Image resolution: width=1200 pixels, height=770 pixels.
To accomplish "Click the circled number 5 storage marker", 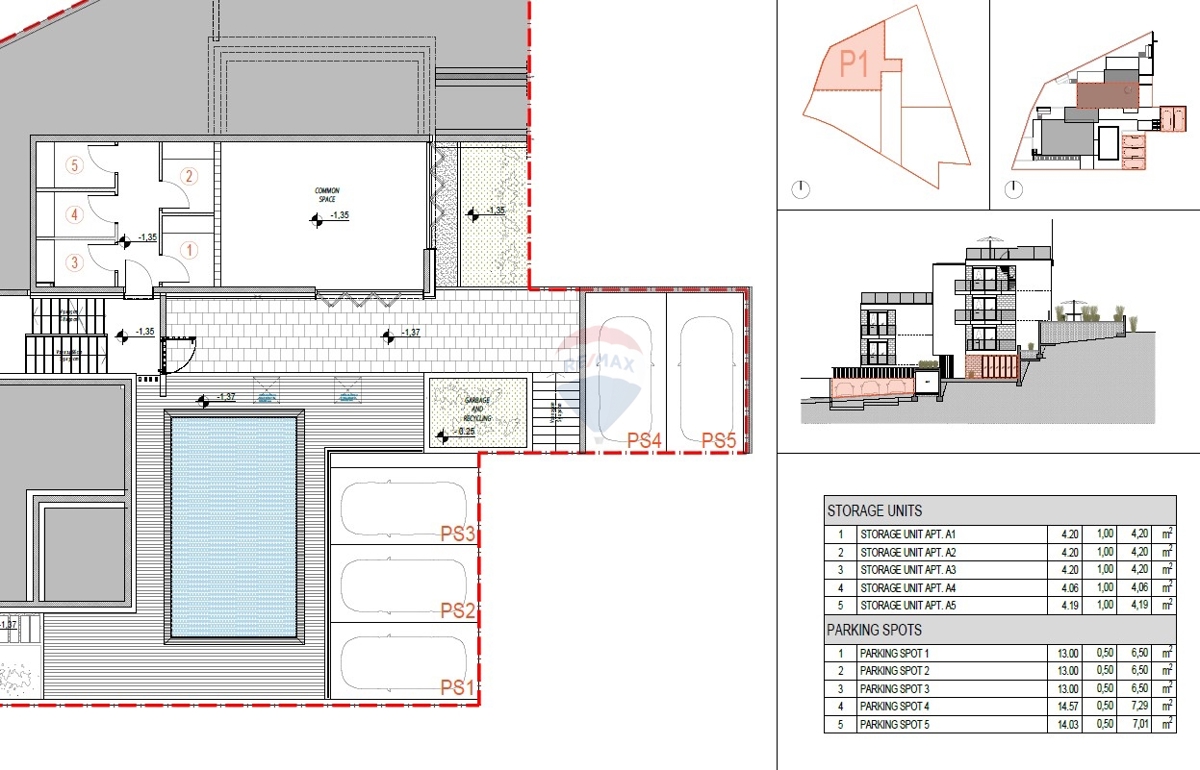I will (x=73, y=166).
